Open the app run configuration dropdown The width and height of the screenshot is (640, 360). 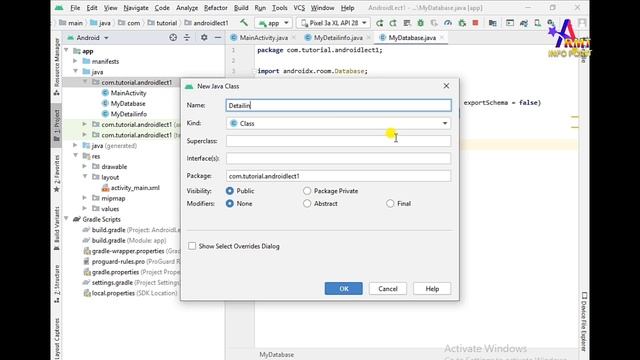(x=273, y=23)
